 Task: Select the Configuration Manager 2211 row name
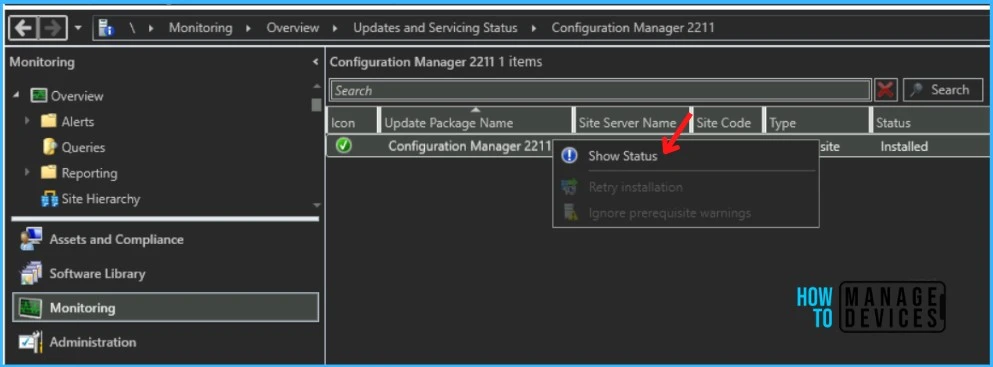(469, 146)
